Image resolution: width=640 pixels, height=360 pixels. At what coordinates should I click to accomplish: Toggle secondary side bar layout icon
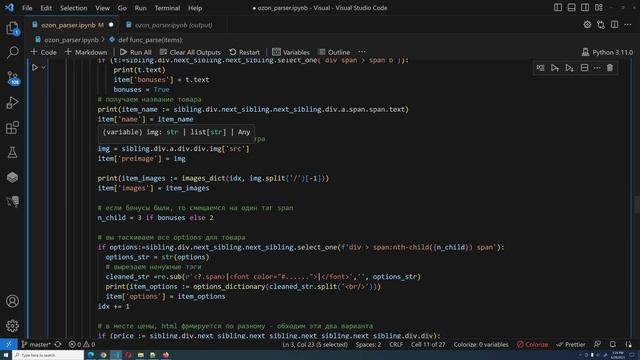pyautogui.click(x=585, y=8)
